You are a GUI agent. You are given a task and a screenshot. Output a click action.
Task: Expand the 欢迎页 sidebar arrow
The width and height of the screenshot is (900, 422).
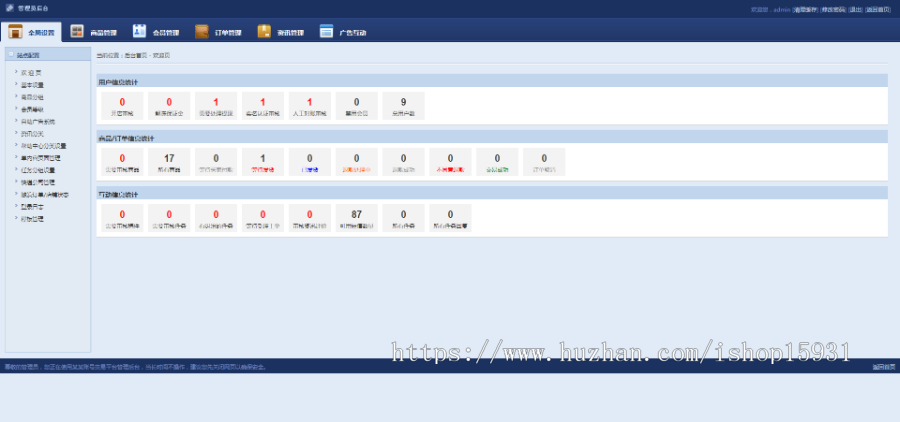tap(16, 73)
